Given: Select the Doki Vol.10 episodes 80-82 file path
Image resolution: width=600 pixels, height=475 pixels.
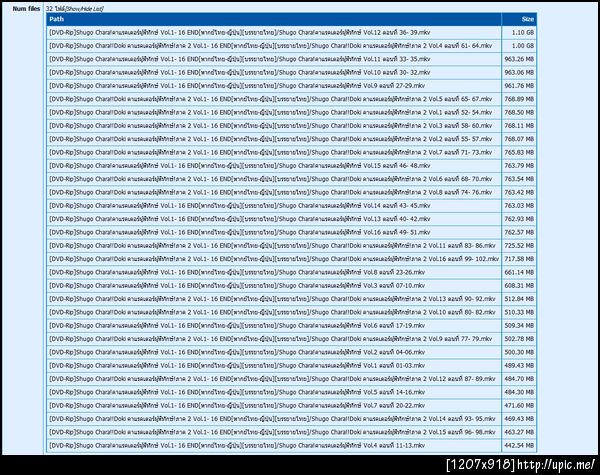Looking at the screenshot, I should [x=272, y=312].
